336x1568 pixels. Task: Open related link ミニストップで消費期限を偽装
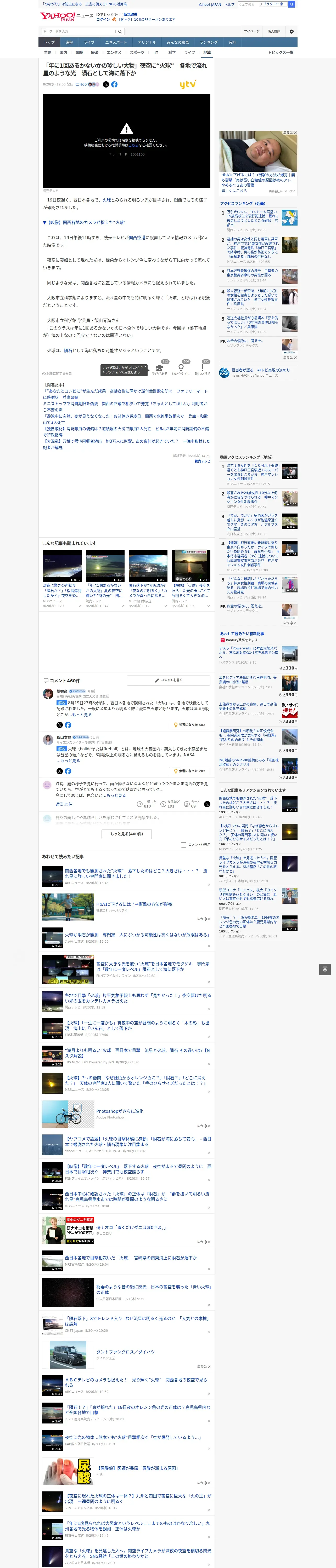point(125,407)
